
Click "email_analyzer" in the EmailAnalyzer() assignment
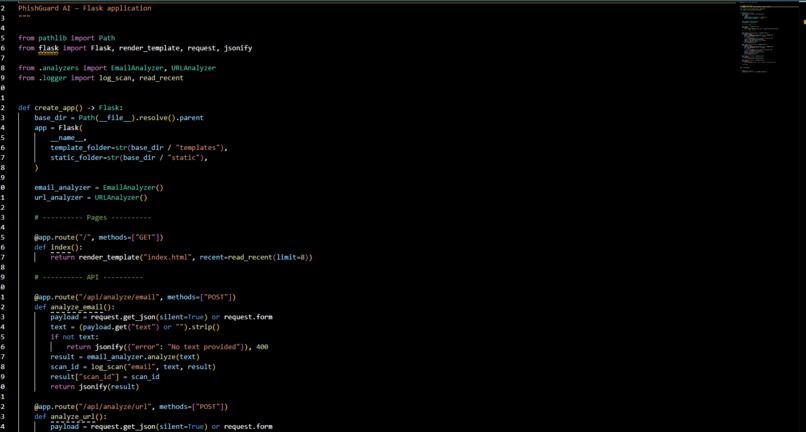click(63, 188)
